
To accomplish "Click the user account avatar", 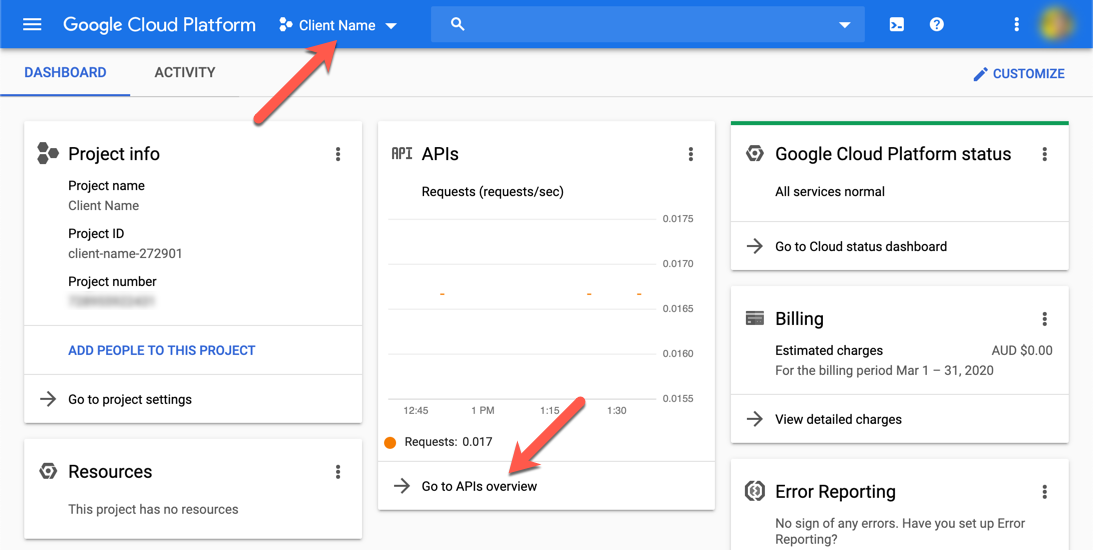I will [x=1058, y=25].
